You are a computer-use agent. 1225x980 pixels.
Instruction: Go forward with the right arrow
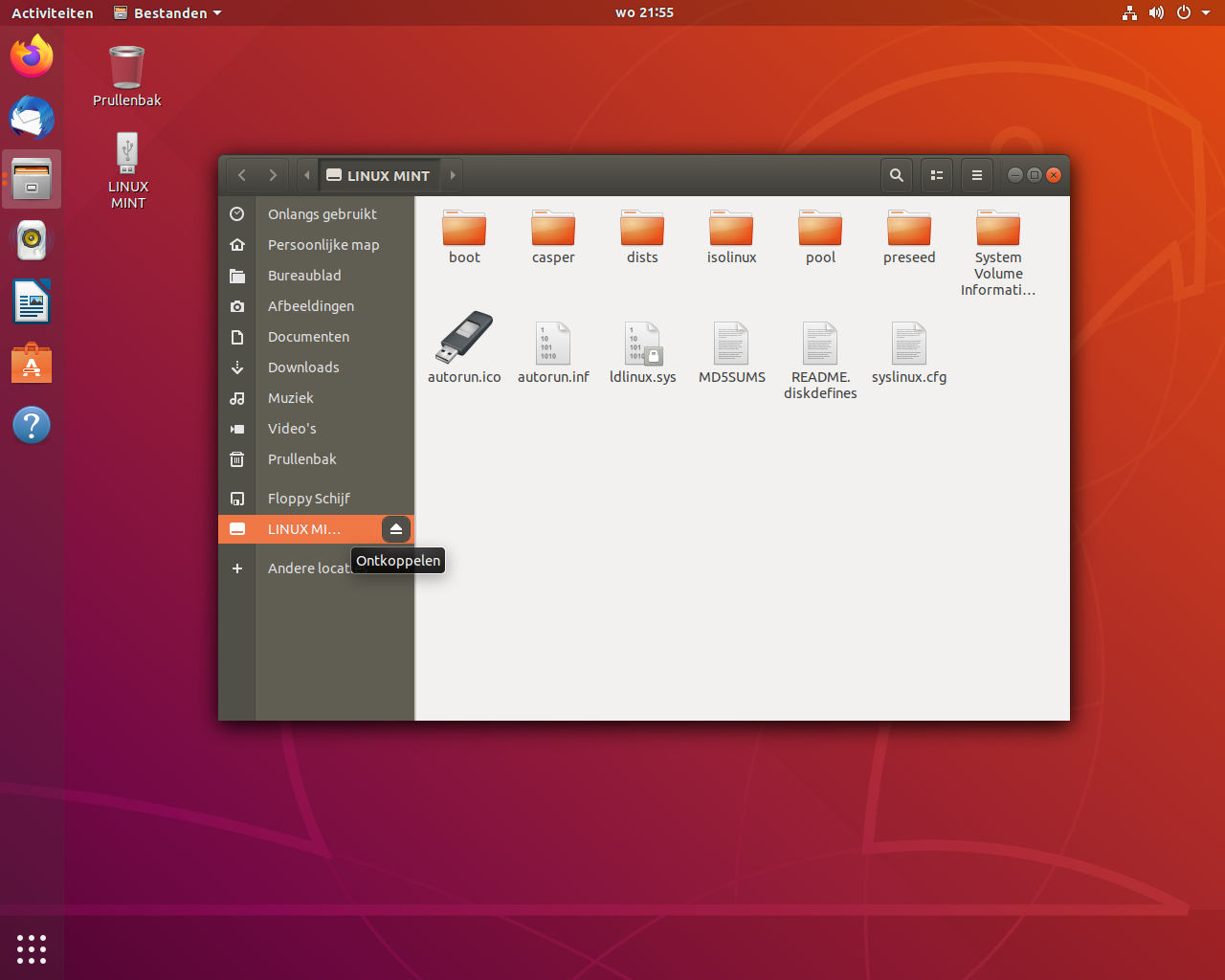pos(273,175)
